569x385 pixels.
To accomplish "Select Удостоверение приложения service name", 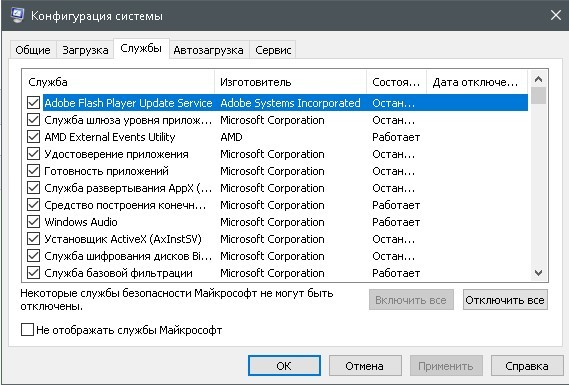I will pyautogui.click(x=116, y=154).
